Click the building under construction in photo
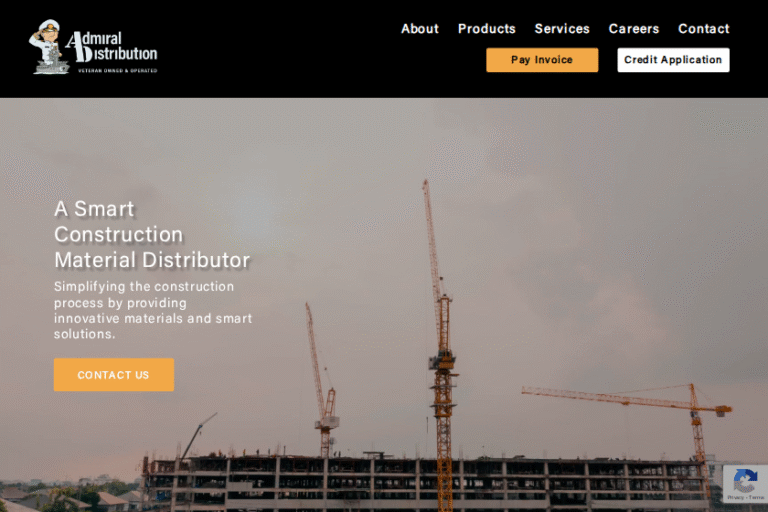Viewport: 768px width, 512px height. coord(426,483)
